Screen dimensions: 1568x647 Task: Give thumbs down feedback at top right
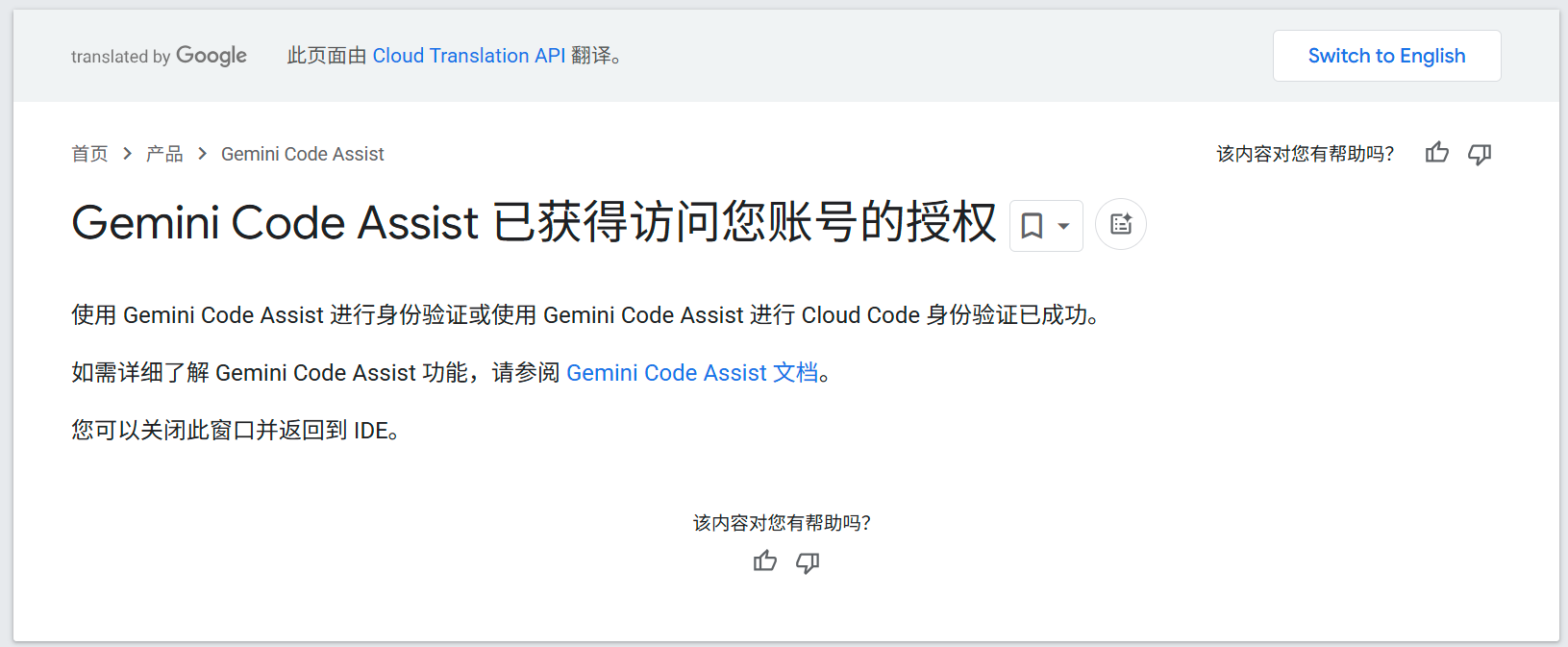point(1480,153)
